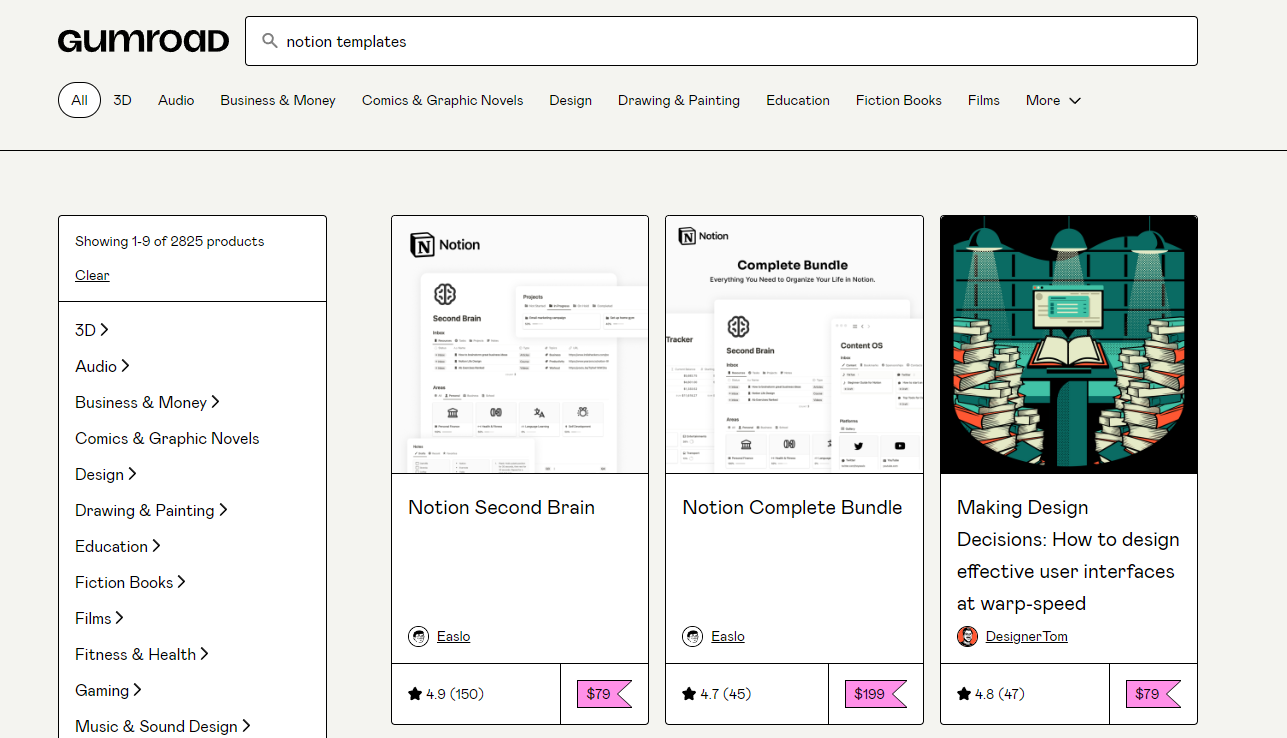Image resolution: width=1287 pixels, height=738 pixels.
Task: Open the Audio category in top bar
Action: point(176,100)
